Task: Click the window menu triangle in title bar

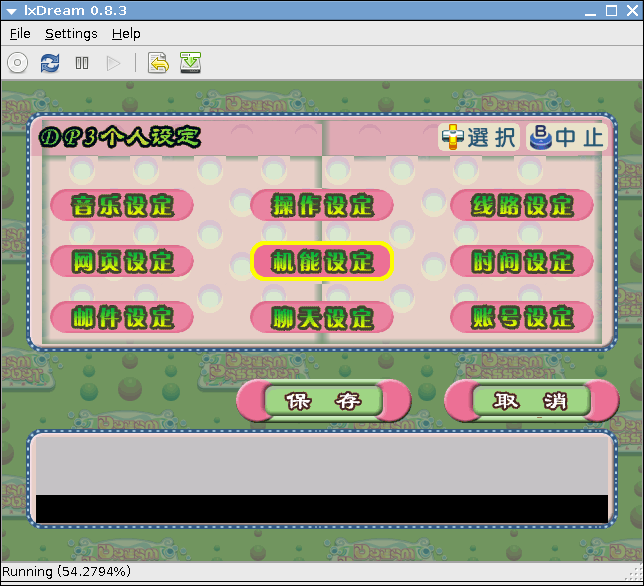Action: tap(12, 11)
